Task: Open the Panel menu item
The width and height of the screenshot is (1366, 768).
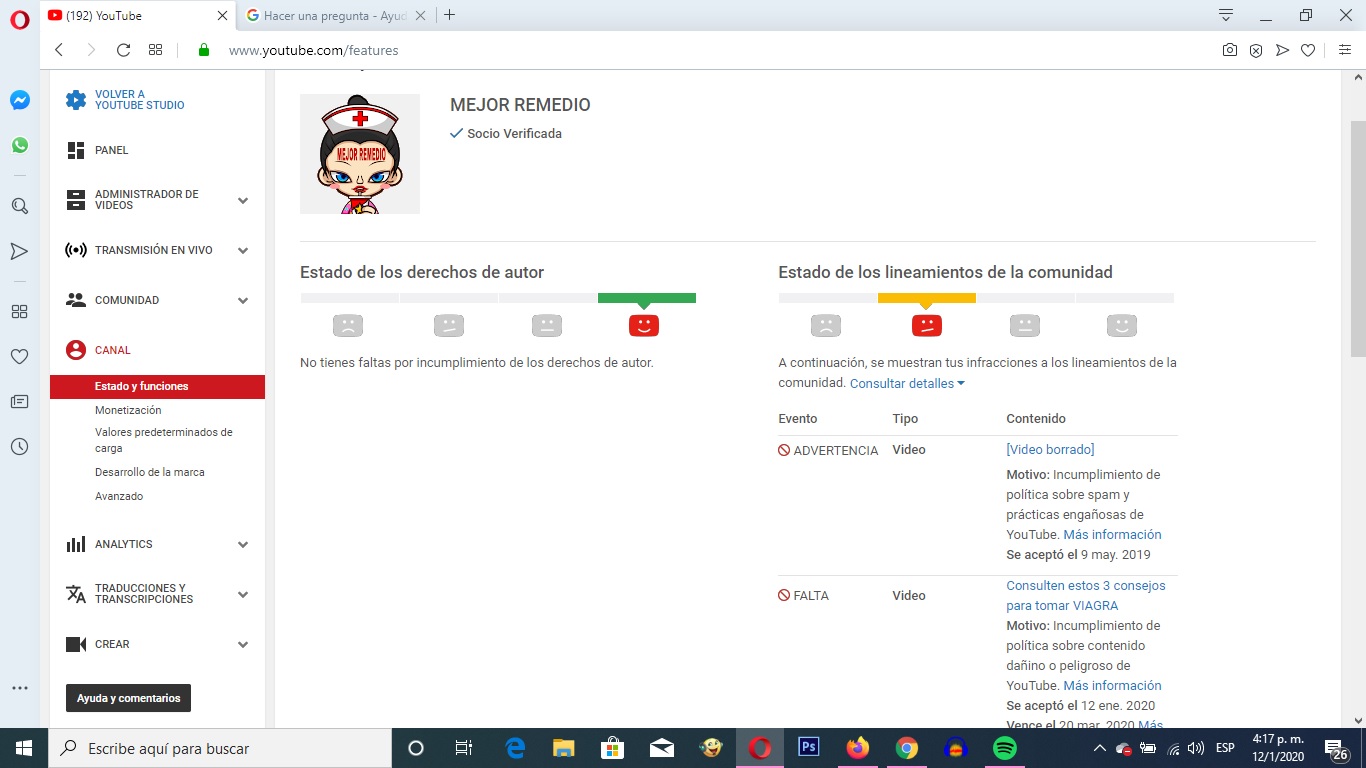Action: pos(111,150)
